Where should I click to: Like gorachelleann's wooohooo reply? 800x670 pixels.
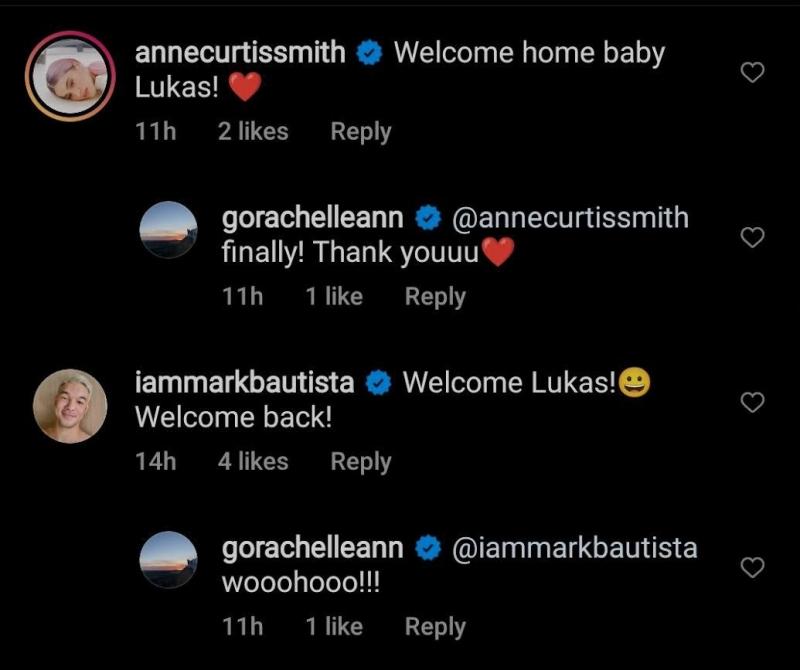pos(752,567)
